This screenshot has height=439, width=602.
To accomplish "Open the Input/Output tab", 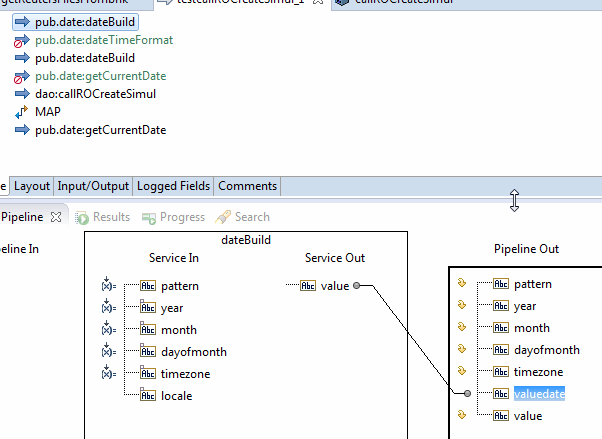I will (x=93, y=186).
